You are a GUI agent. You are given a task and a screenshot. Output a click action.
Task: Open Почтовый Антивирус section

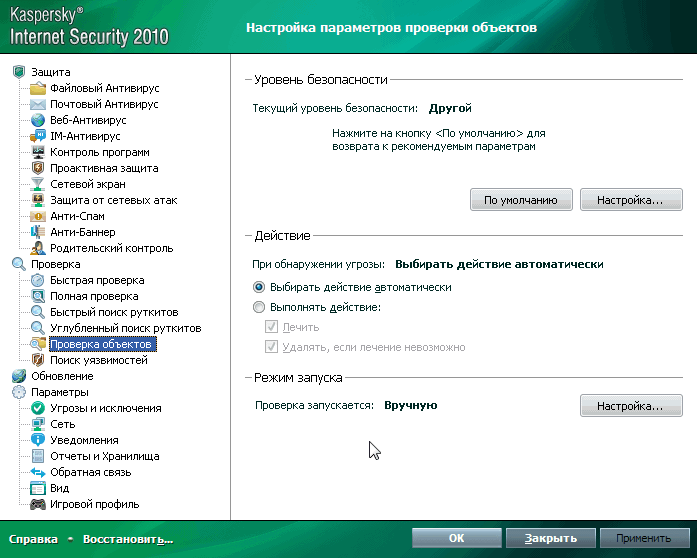(x=104, y=104)
